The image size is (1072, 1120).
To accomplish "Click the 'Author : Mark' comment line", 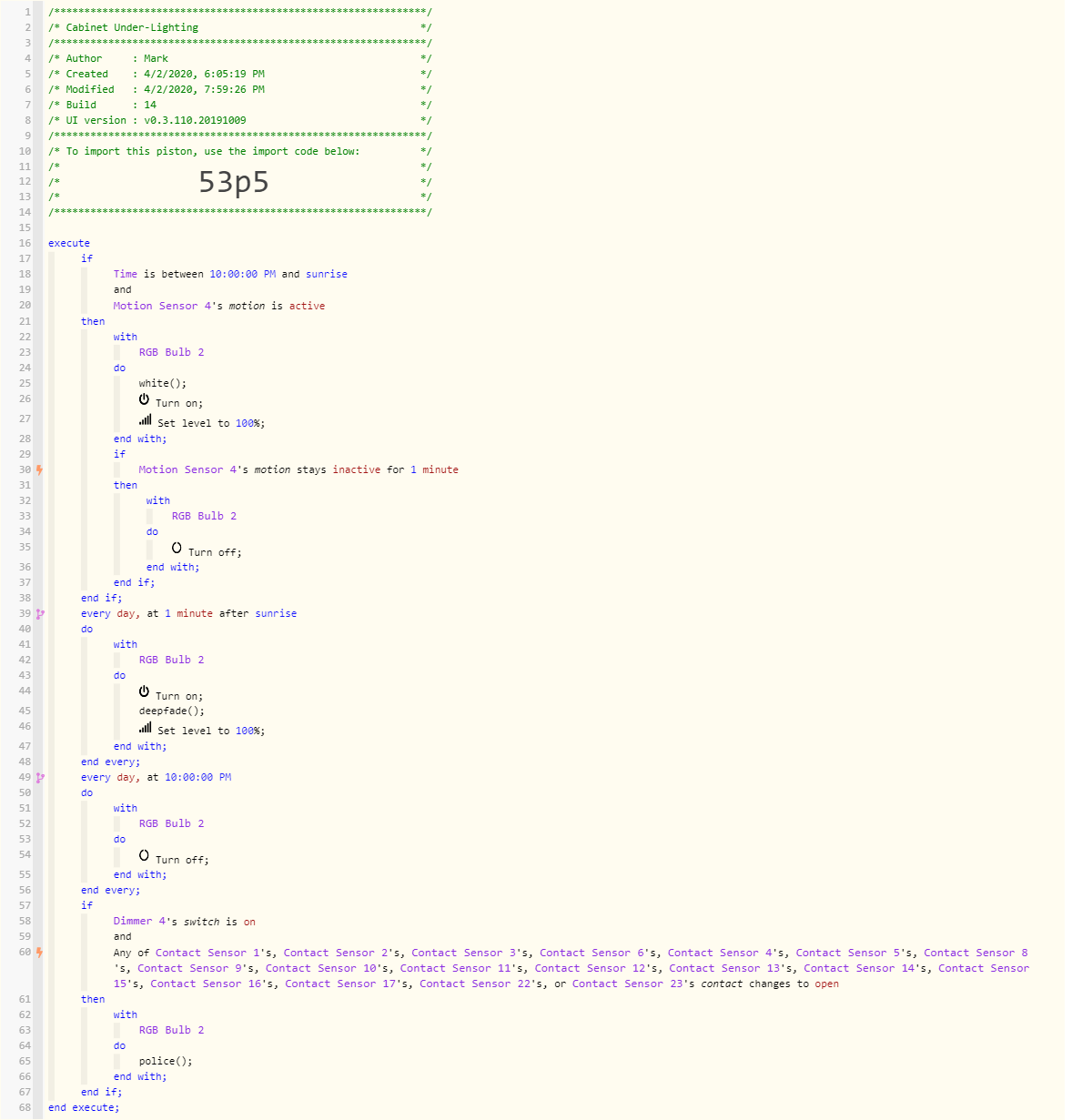I will (x=239, y=58).
